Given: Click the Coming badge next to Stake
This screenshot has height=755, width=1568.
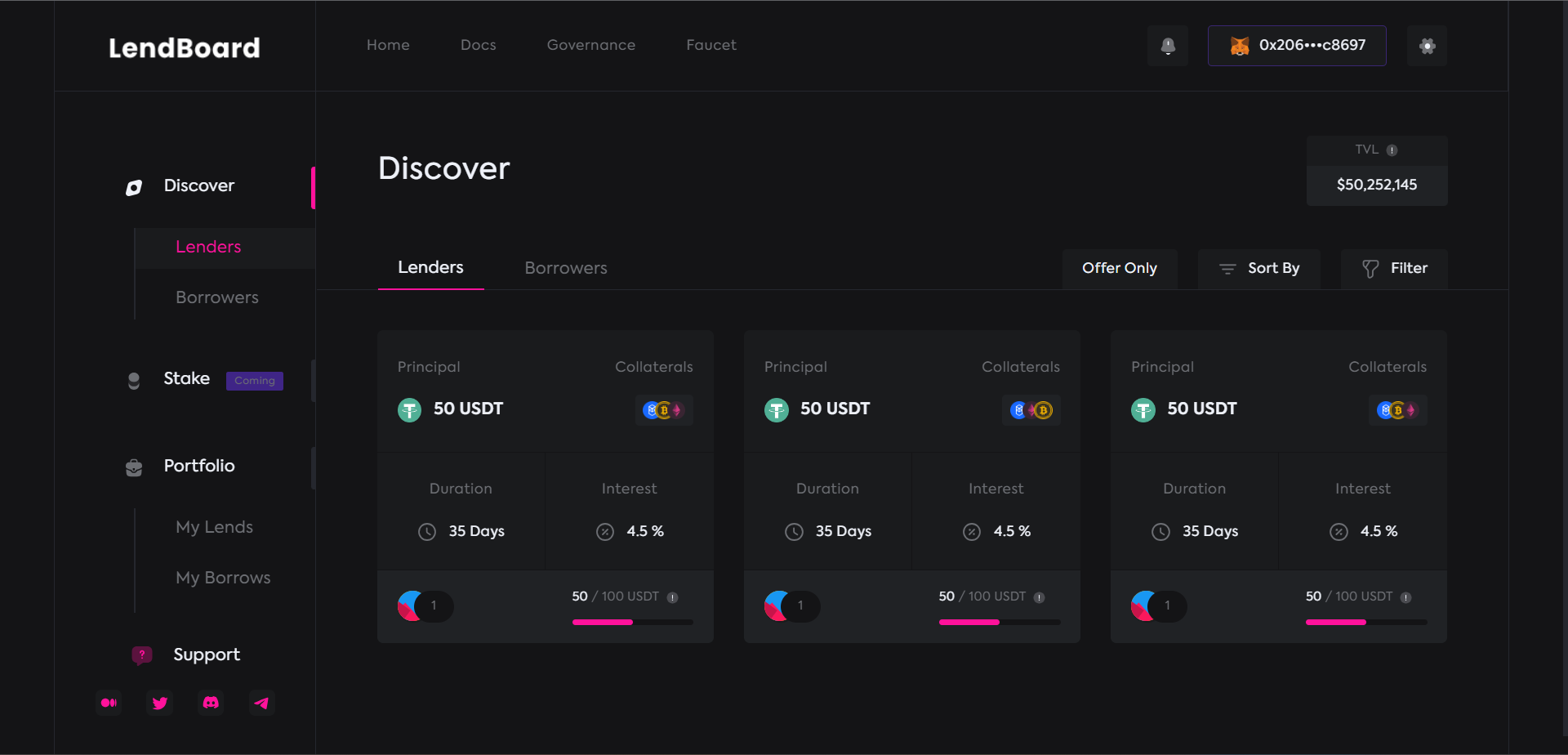Looking at the screenshot, I should [x=255, y=381].
